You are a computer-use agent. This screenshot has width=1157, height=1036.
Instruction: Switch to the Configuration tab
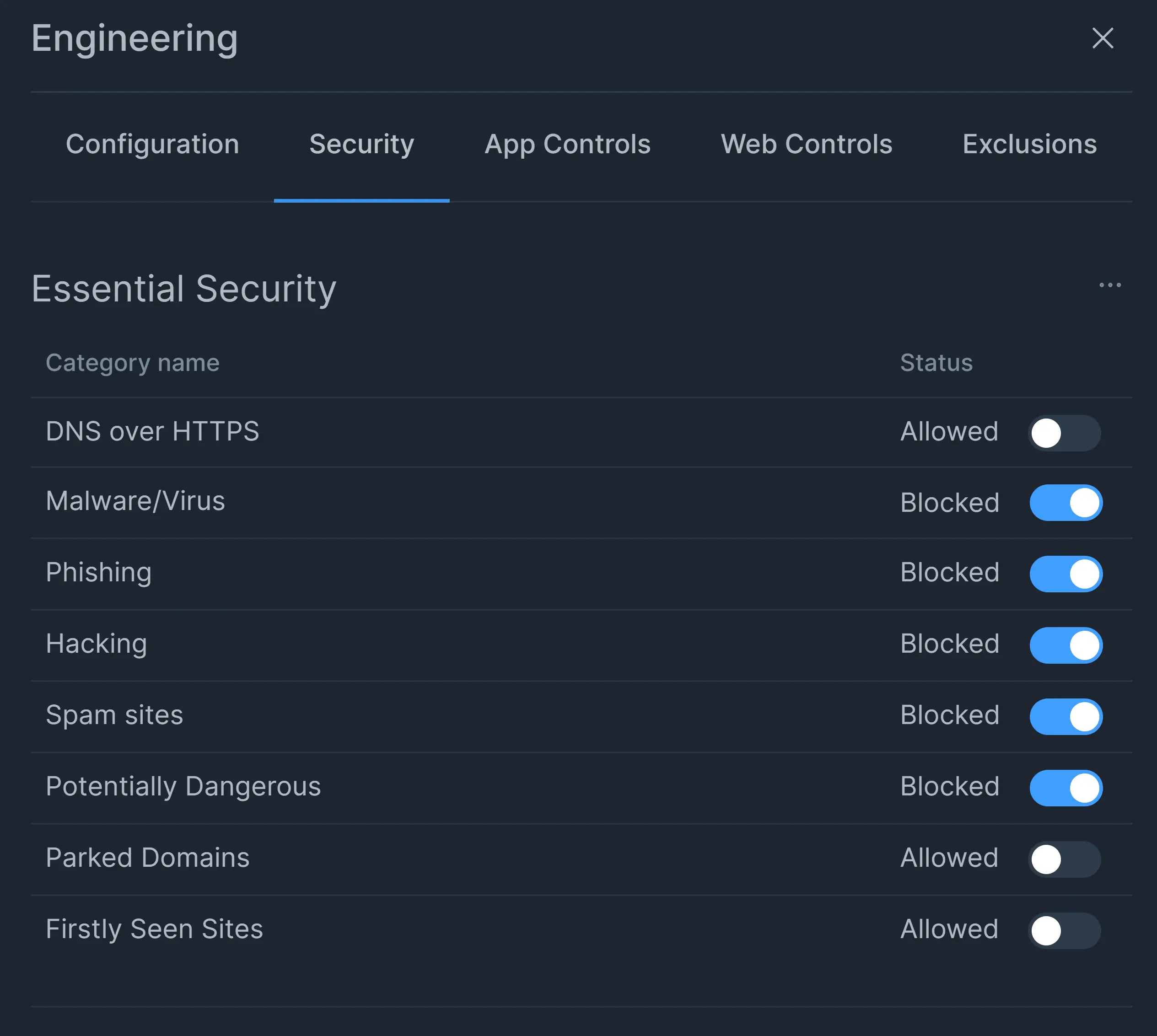tap(152, 144)
